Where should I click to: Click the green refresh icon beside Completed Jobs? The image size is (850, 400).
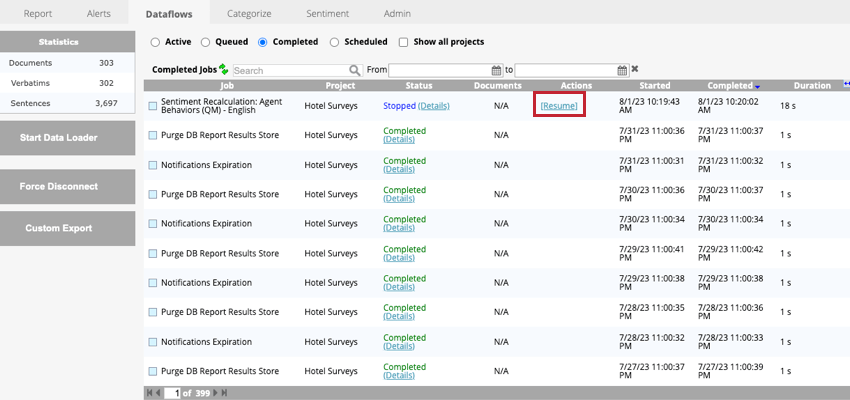click(224, 70)
